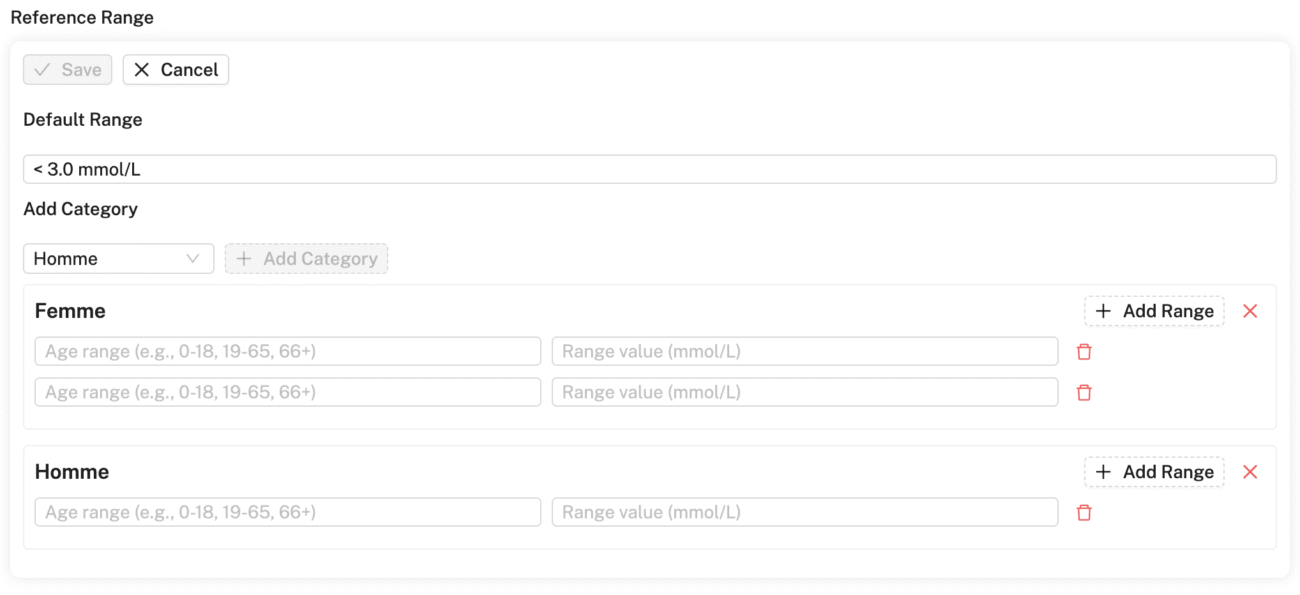Cancel editing the reference range
The width and height of the screenshot is (1300, 595).
click(x=176, y=69)
